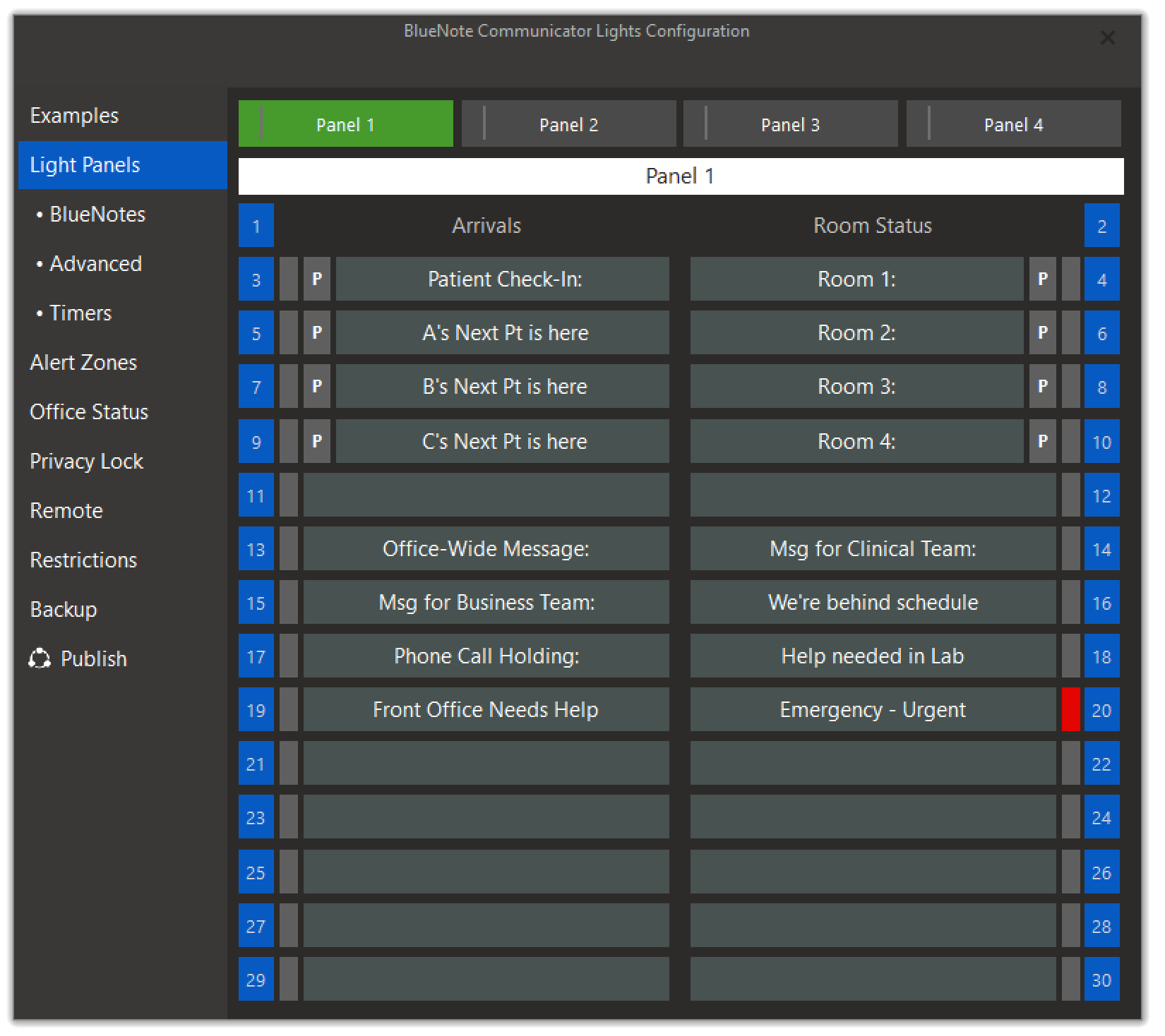Click the Msg for Clinical Team field
Screen dimensions: 1165x1036
click(873, 548)
